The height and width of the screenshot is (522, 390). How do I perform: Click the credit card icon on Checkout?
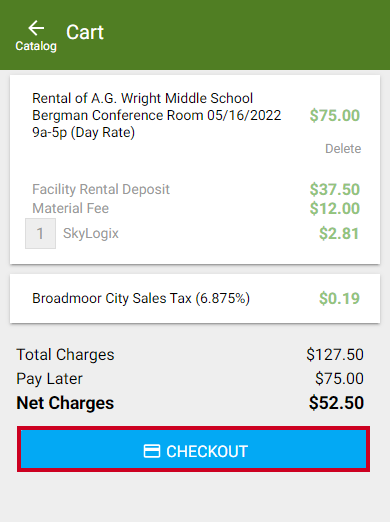[152, 451]
